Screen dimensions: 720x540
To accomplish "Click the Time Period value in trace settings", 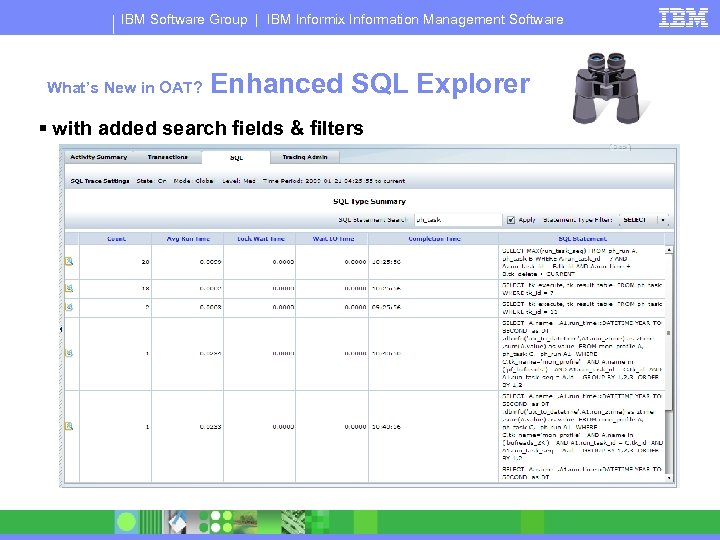I will [355, 181].
